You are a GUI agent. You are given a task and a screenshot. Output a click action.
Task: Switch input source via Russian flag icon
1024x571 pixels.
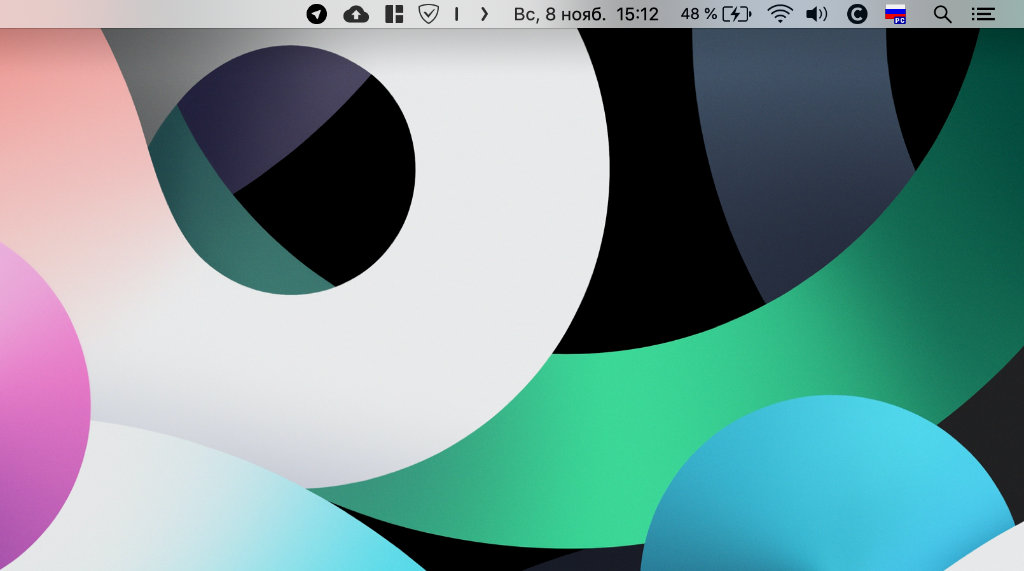[895, 14]
